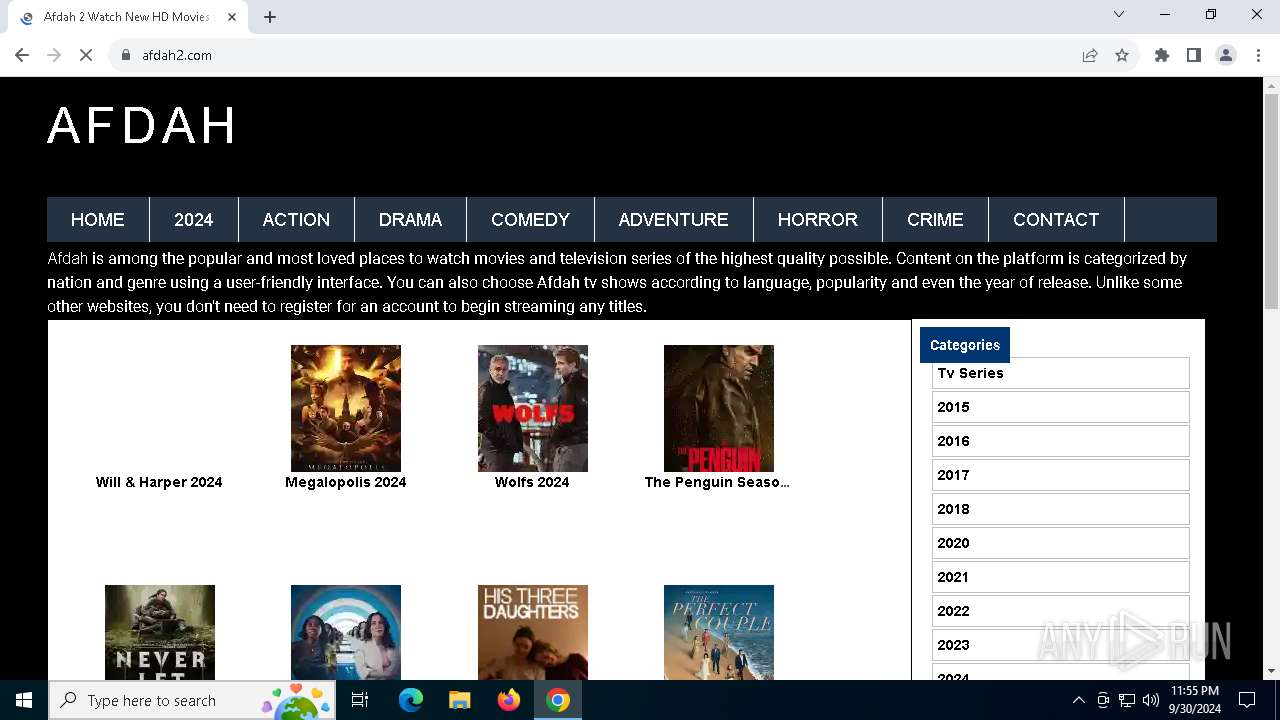Click the Categories header tab

tap(965, 345)
